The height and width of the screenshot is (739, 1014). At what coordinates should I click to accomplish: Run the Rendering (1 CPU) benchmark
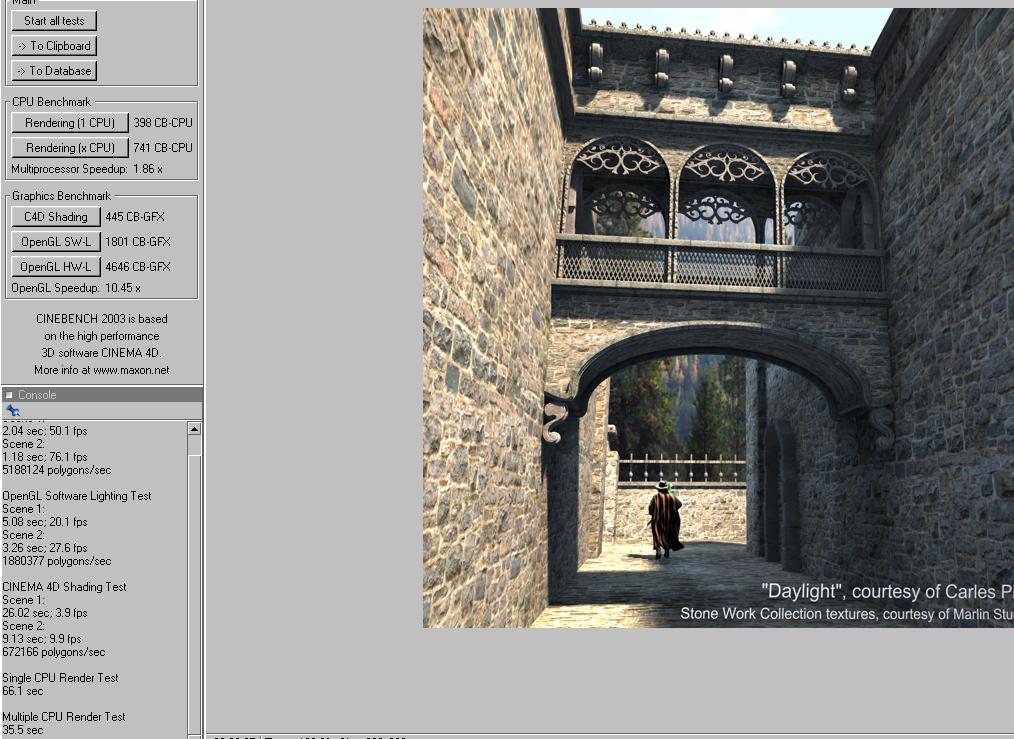pos(70,123)
